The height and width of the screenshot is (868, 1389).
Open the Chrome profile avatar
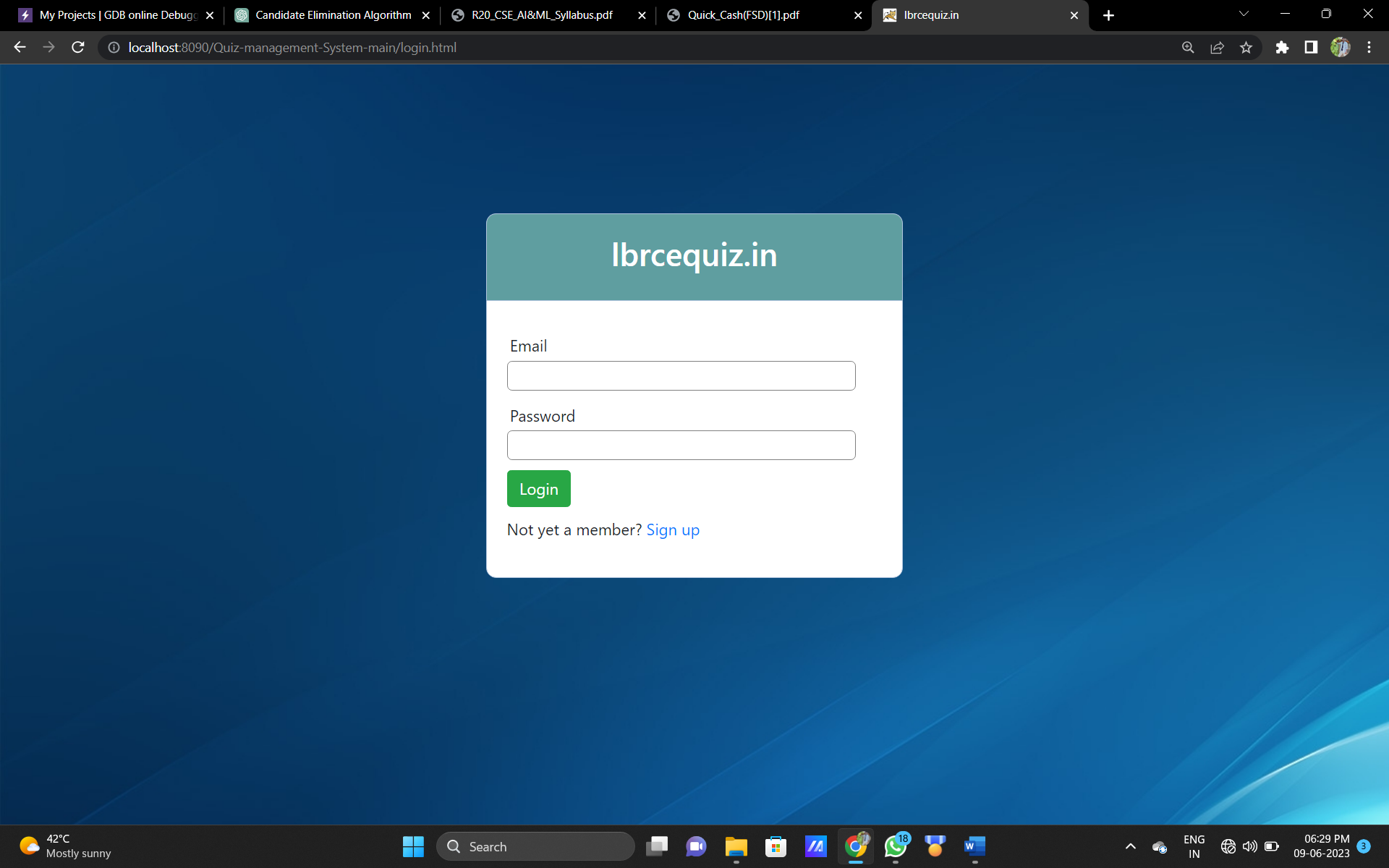[1341, 47]
